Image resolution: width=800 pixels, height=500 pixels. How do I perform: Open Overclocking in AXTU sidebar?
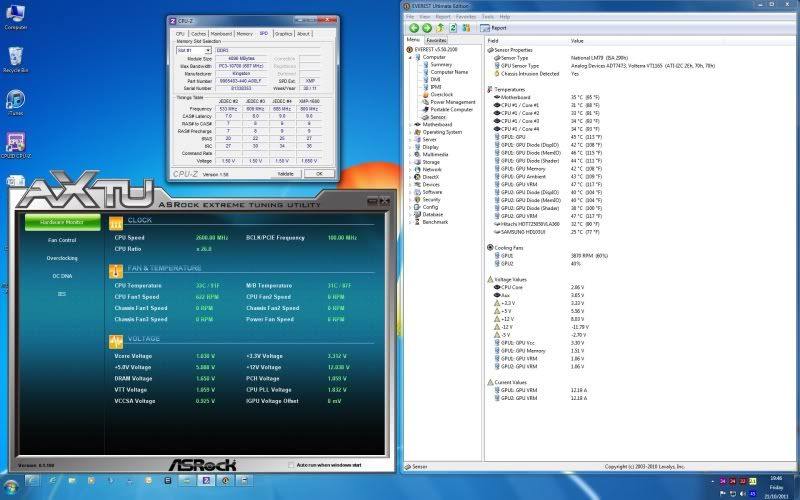coord(62,258)
